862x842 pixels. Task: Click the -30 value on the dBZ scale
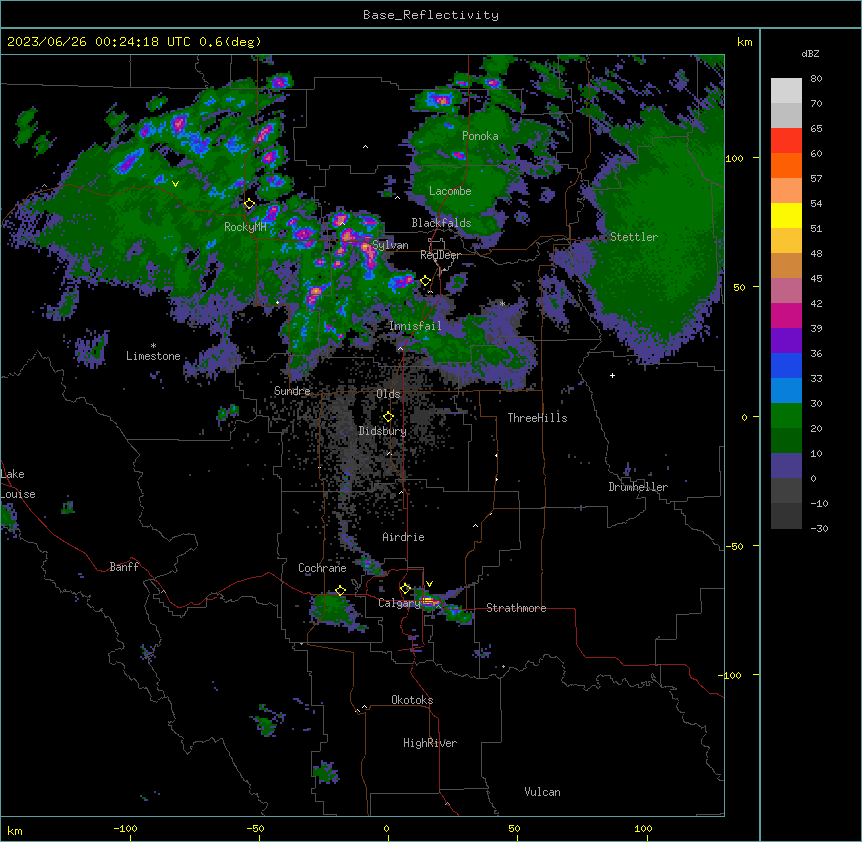(819, 528)
